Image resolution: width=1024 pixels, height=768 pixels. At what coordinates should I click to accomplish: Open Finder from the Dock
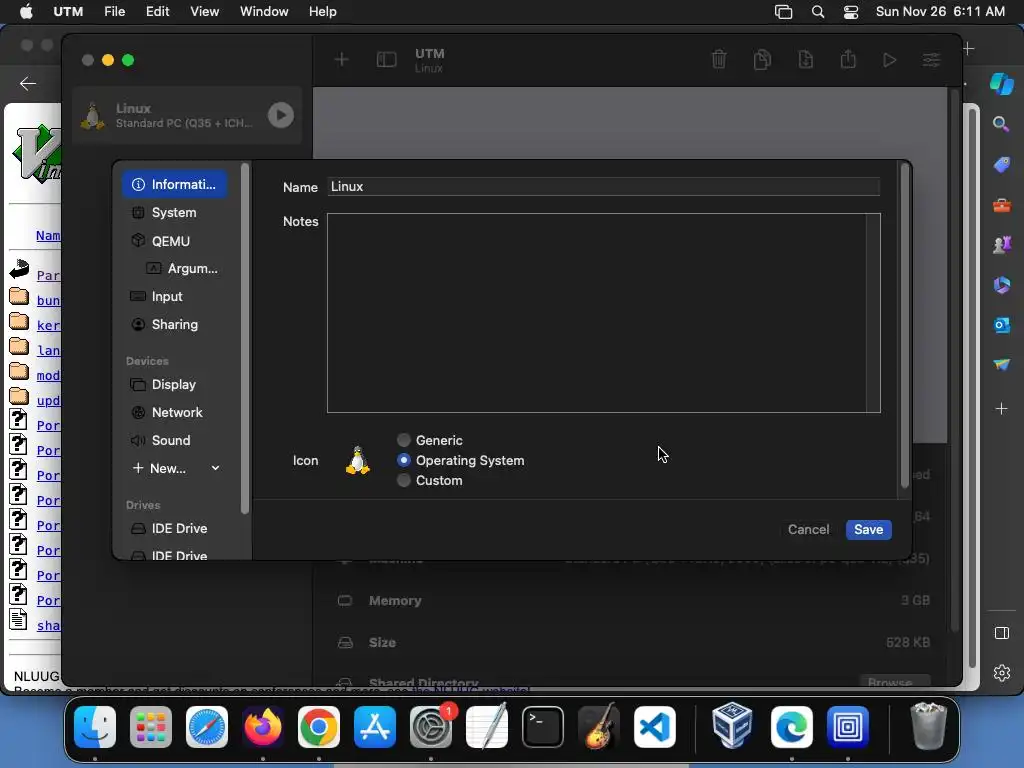click(x=95, y=727)
